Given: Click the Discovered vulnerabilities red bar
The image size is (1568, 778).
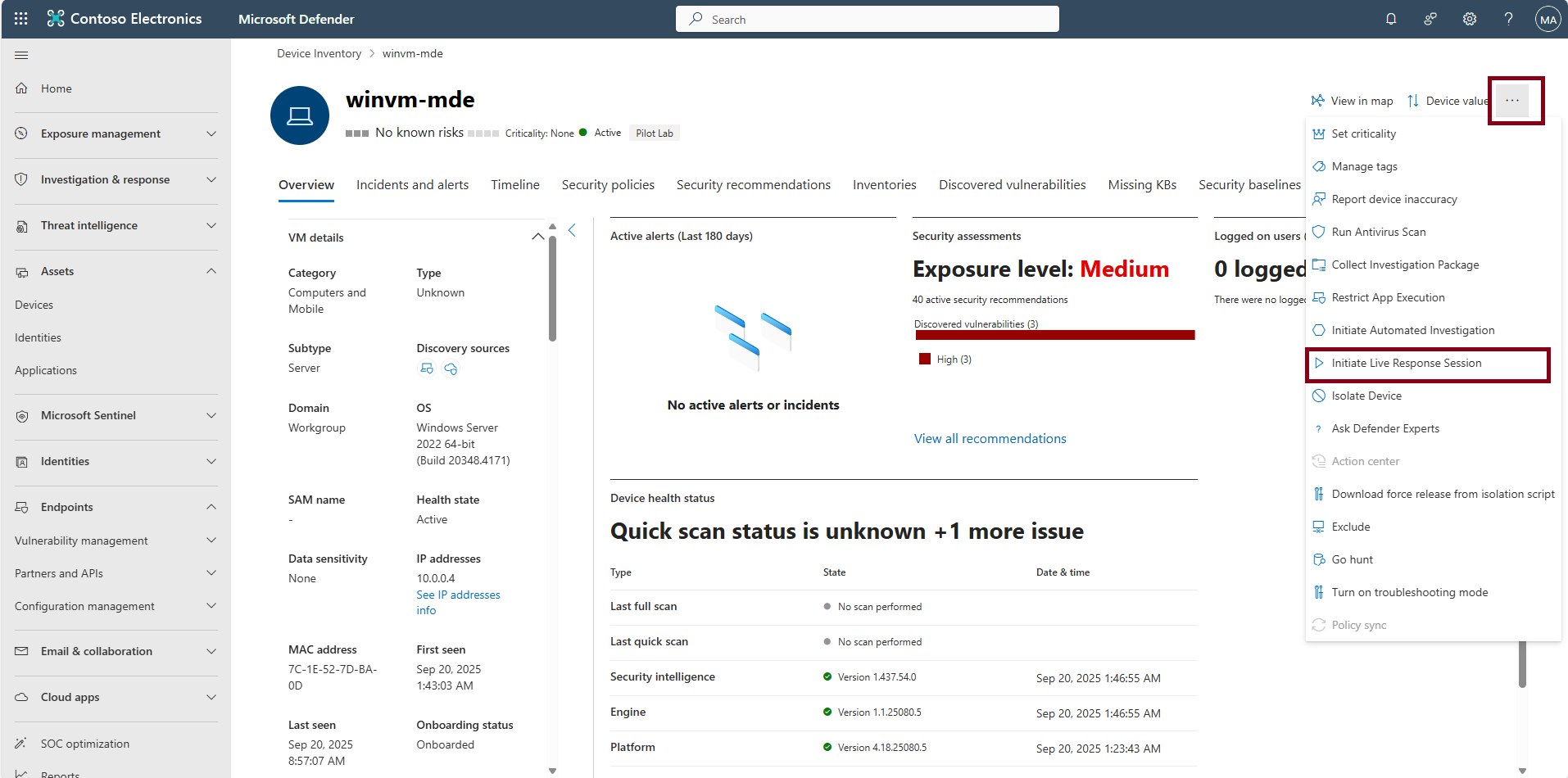Looking at the screenshot, I should point(1054,335).
